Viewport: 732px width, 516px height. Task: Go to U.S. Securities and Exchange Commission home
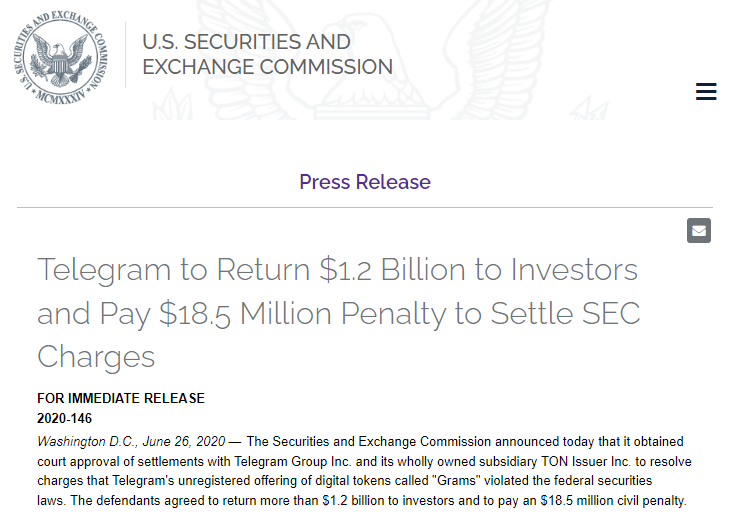pos(267,55)
